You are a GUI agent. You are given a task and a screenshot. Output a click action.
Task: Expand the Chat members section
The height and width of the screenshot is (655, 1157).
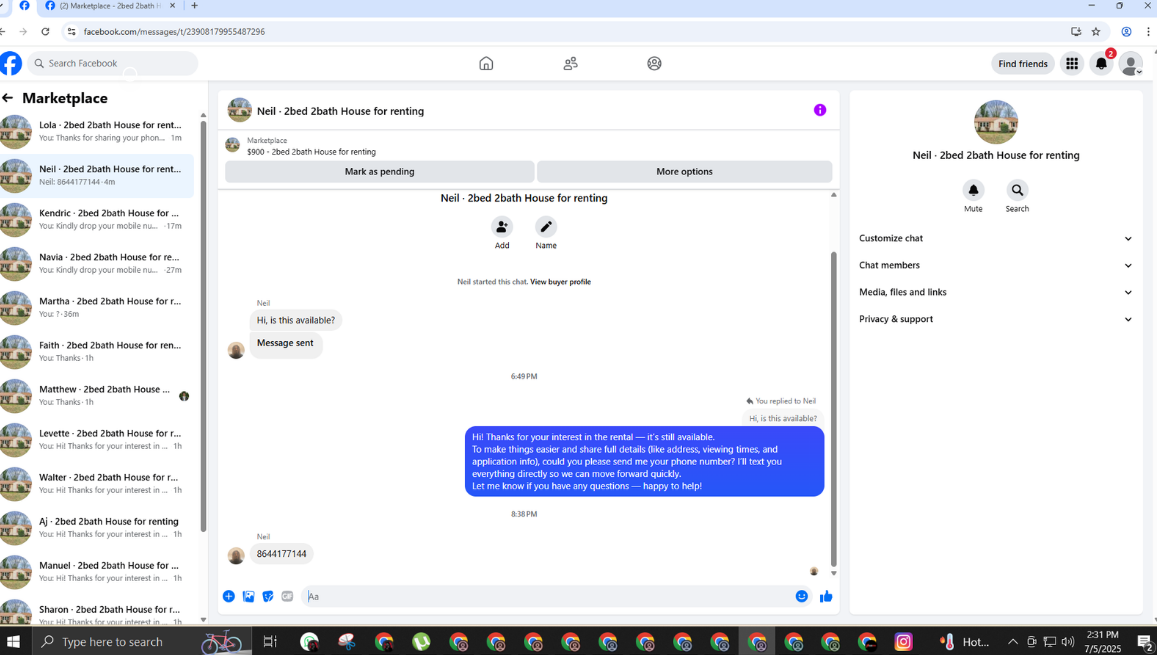point(995,266)
